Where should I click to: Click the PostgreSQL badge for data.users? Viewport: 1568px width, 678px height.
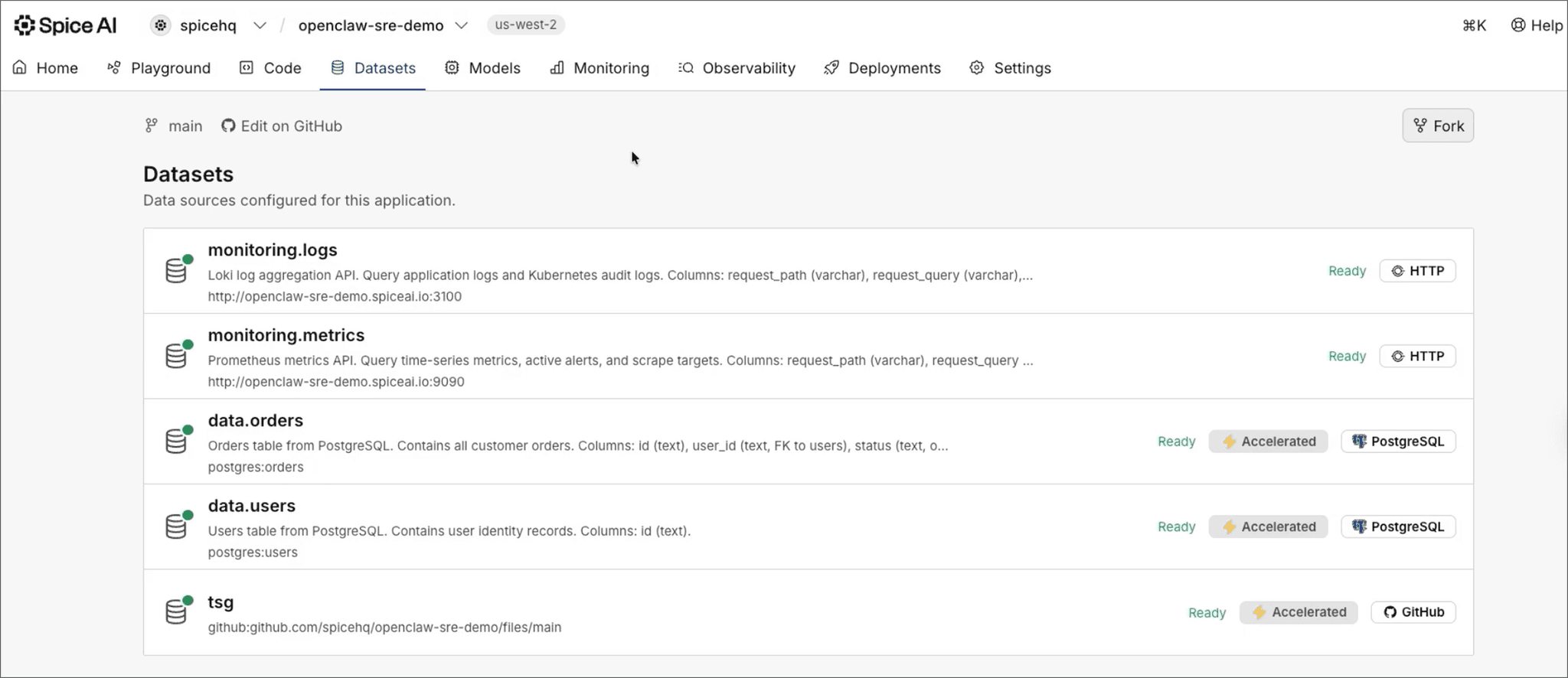(1398, 526)
